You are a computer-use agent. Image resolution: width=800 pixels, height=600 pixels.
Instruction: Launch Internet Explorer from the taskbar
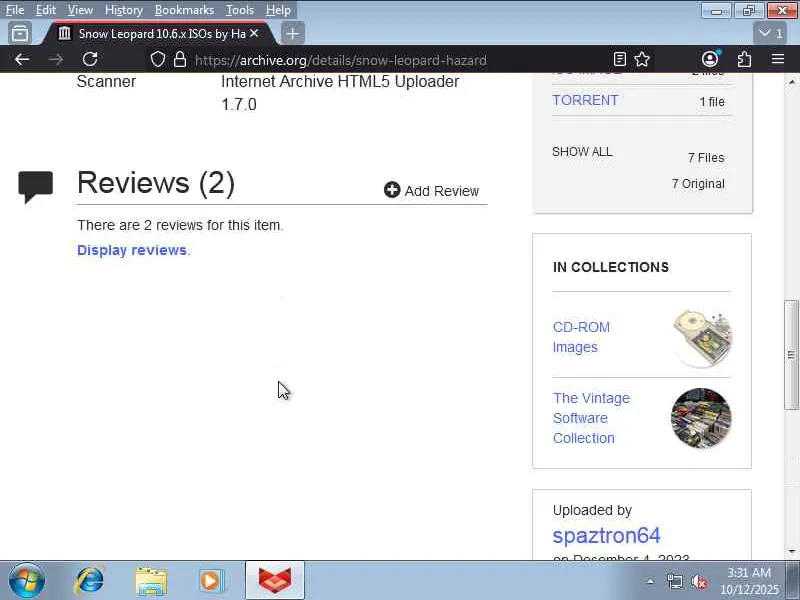coord(89,581)
